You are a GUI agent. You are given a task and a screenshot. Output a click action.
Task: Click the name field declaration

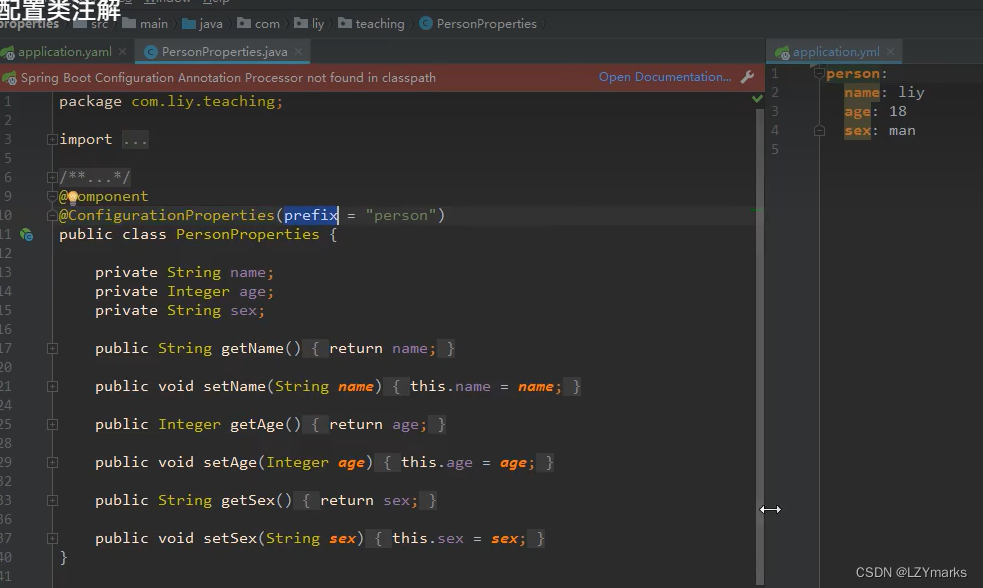184,273
